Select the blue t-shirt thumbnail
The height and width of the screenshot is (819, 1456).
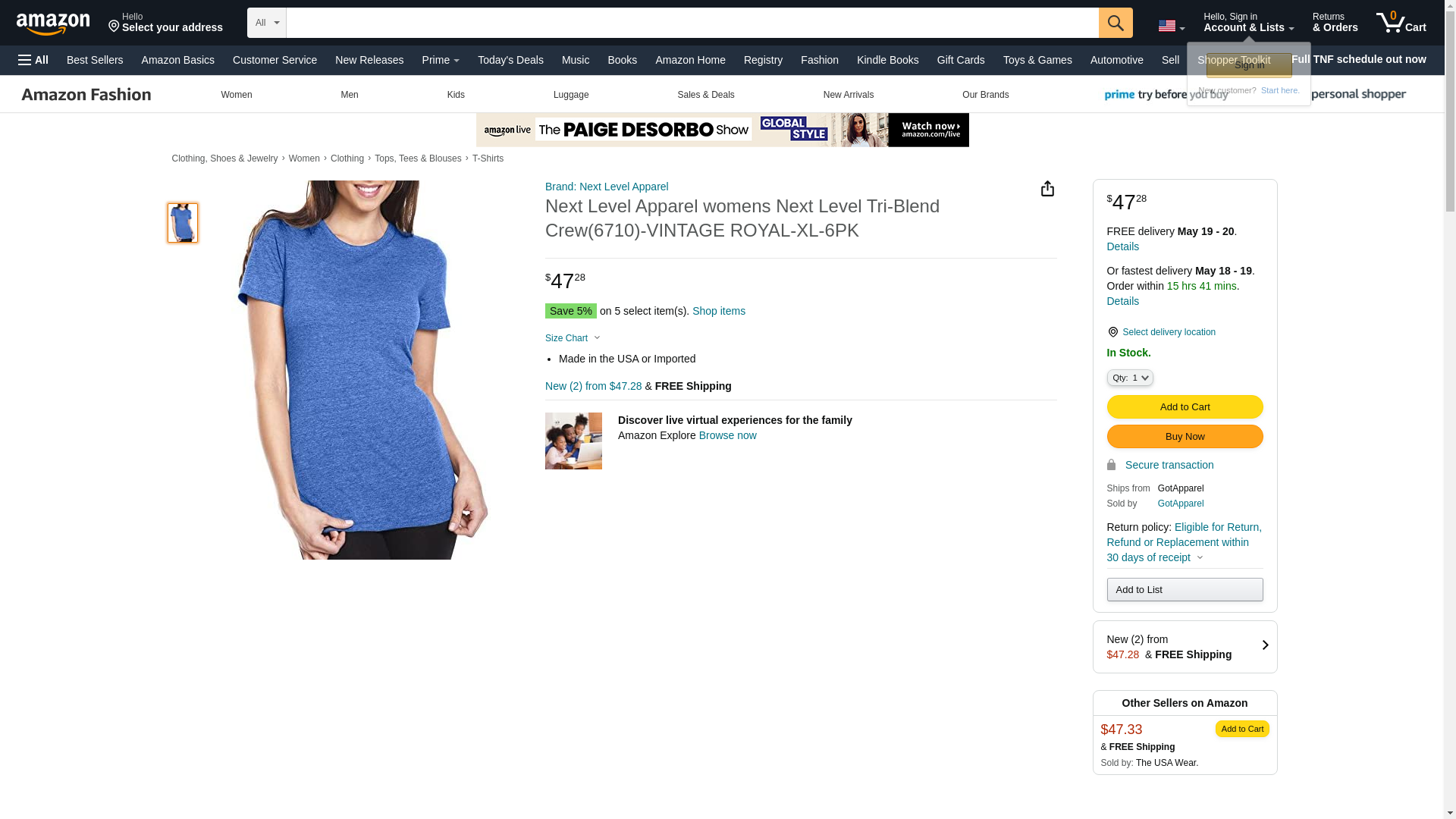pos(183,223)
